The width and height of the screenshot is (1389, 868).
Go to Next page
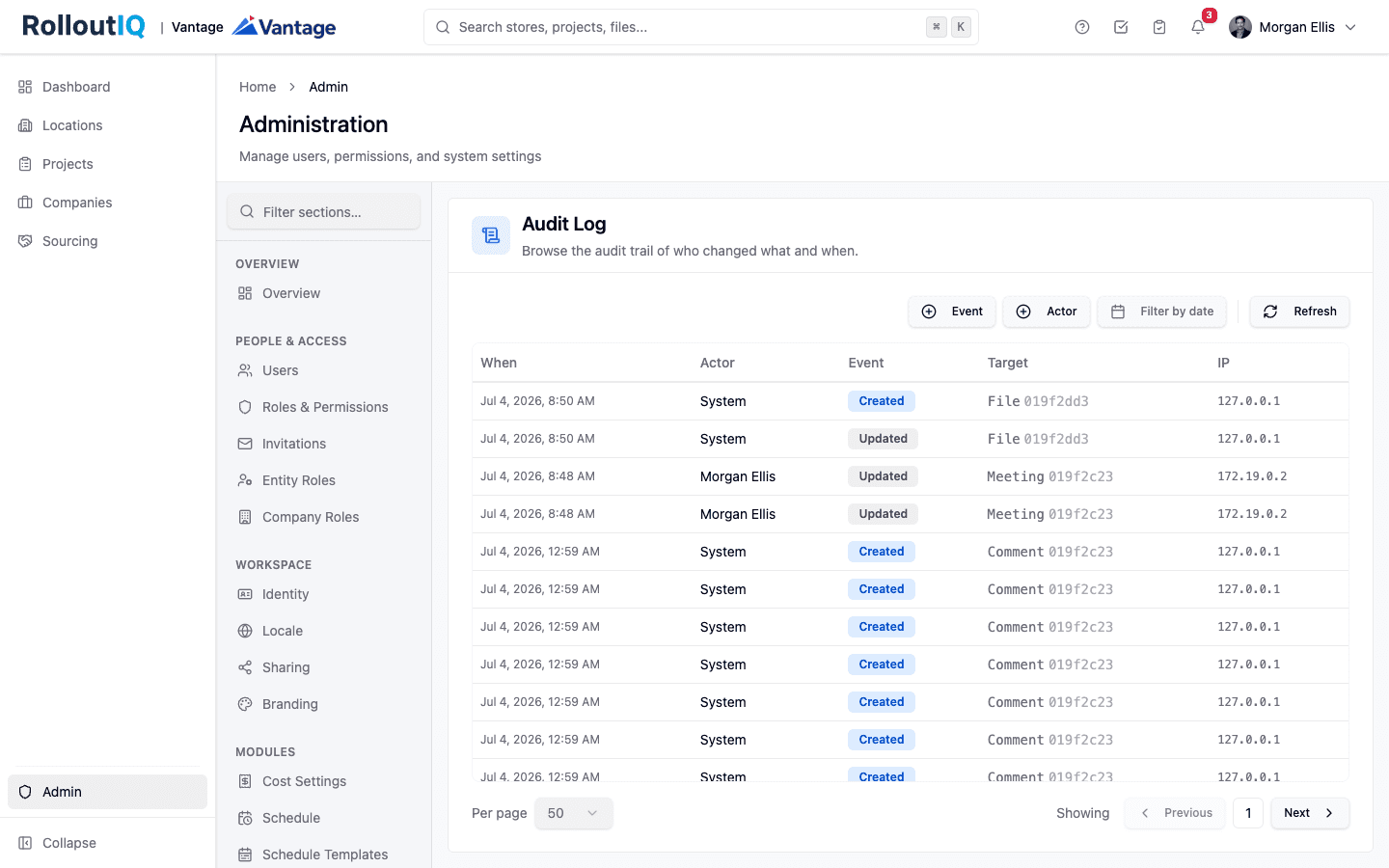click(1310, 813)
